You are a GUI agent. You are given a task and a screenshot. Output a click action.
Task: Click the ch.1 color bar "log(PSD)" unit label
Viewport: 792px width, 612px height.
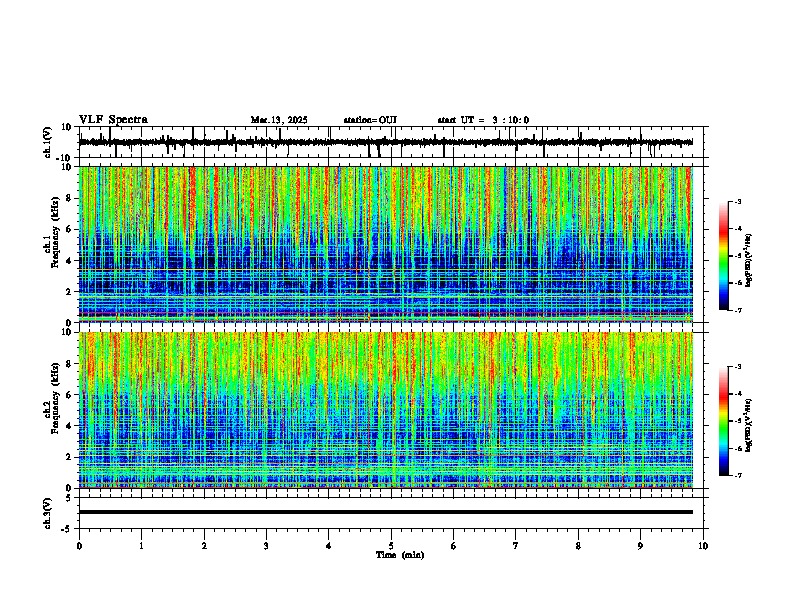[x=748, y=260]
